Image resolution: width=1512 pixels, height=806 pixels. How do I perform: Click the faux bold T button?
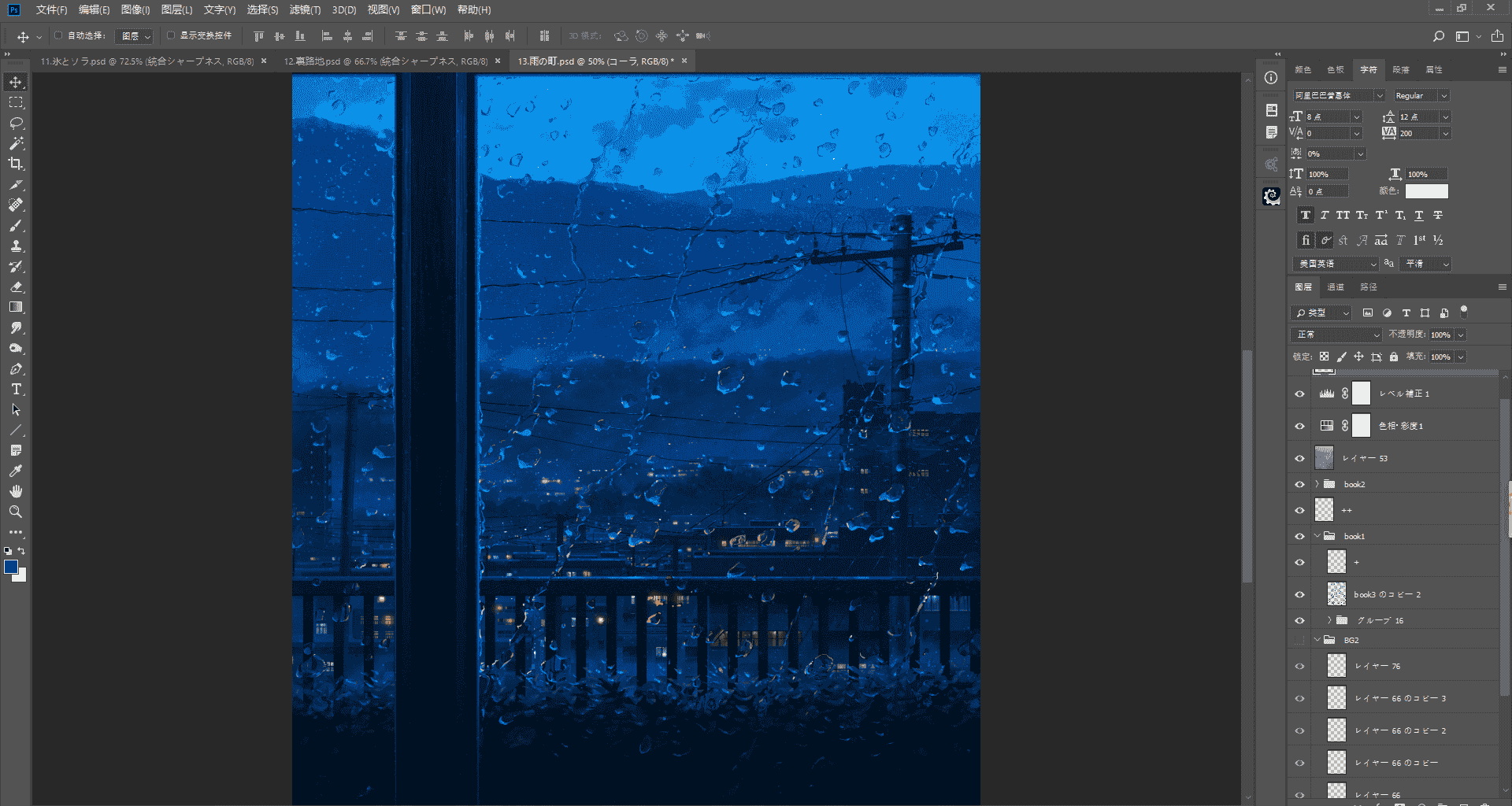click(x=1306, y=215)
